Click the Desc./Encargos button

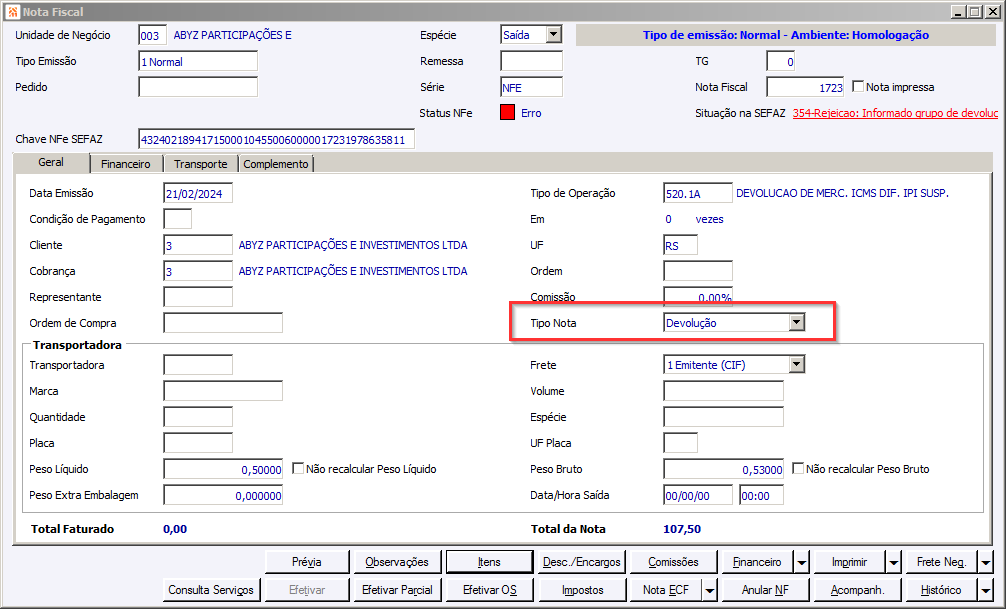point(582,562)
